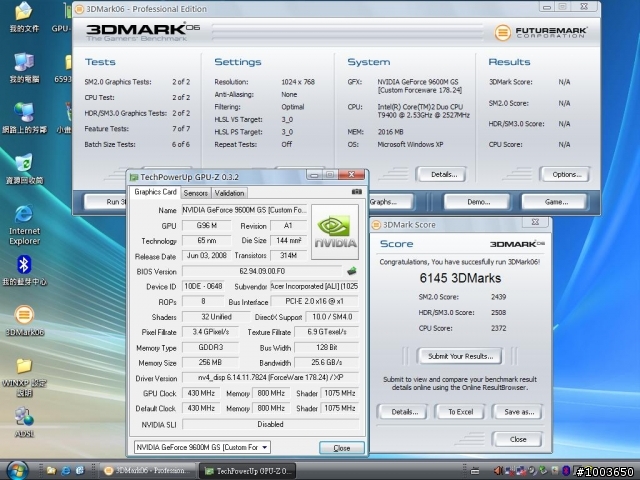Click the Name field in GPU-Z
The image size is (640, 480).
point(244,210)
